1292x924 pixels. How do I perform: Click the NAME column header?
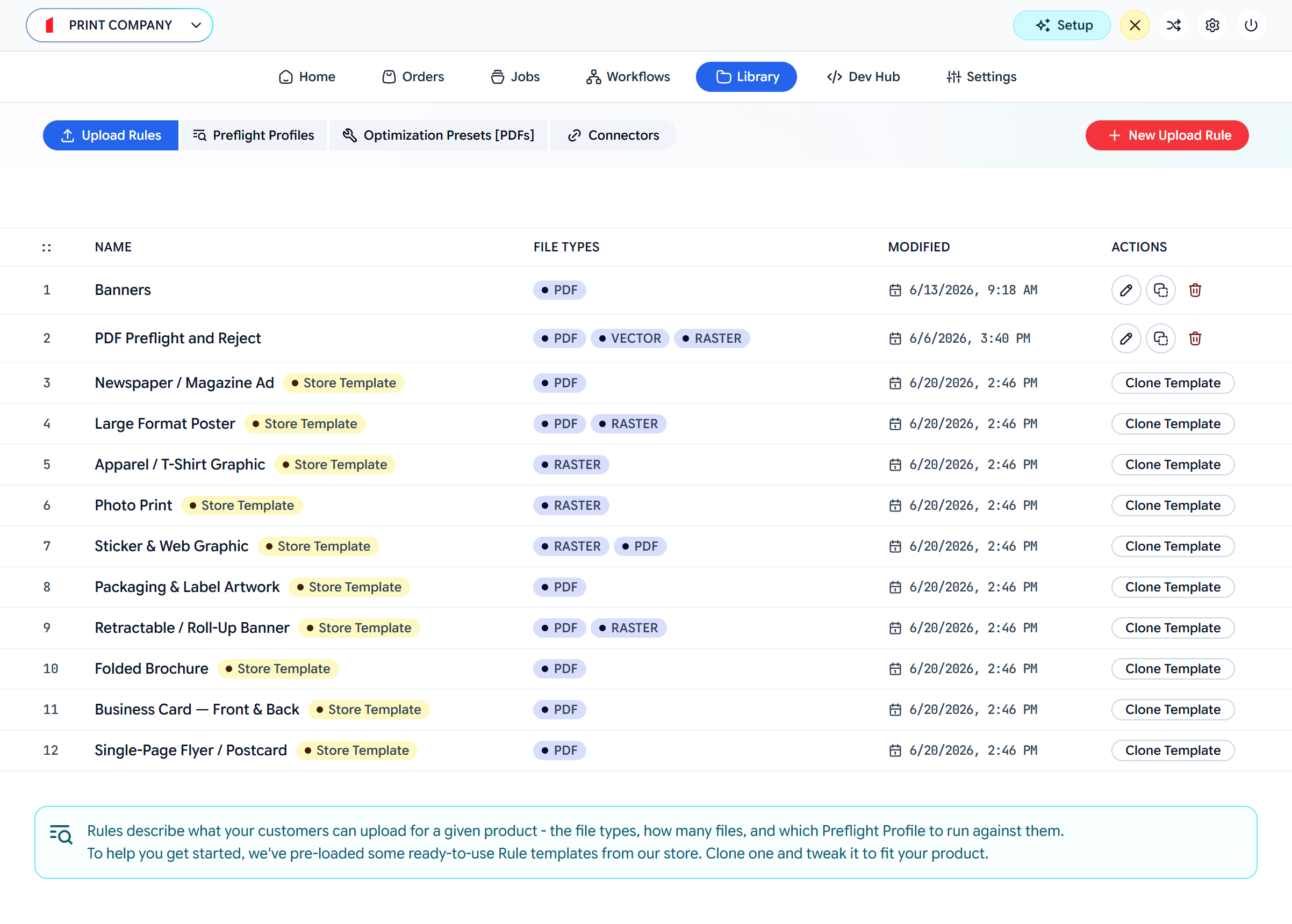tap(113, 247)
